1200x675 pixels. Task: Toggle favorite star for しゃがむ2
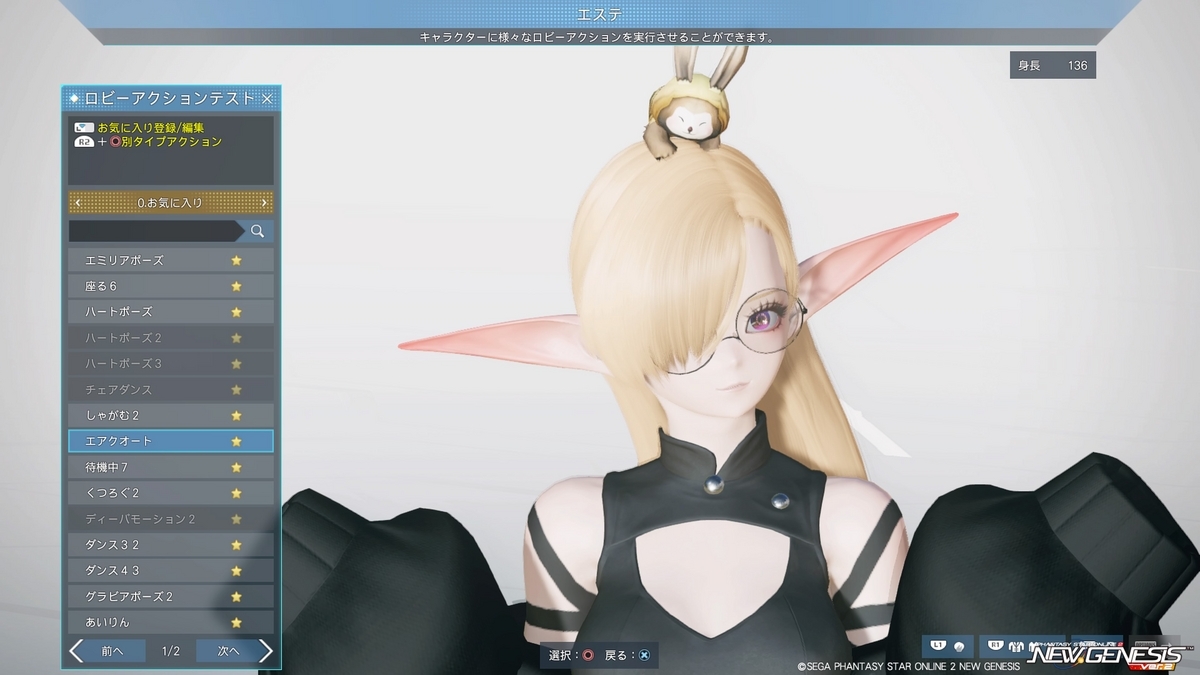(237, 415)
